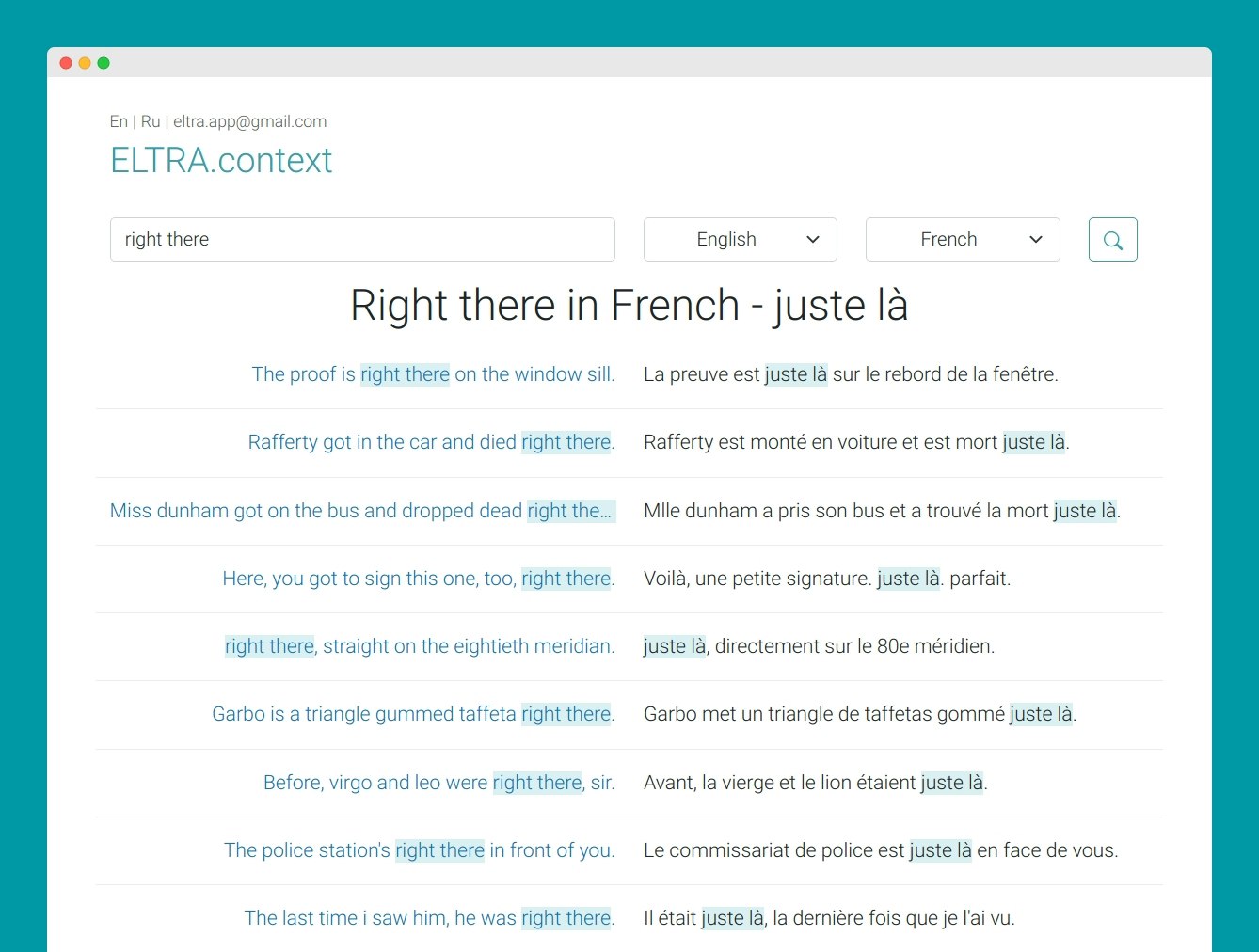
Task: Switch interface language to Ru
Action: [x=150, y=121]
